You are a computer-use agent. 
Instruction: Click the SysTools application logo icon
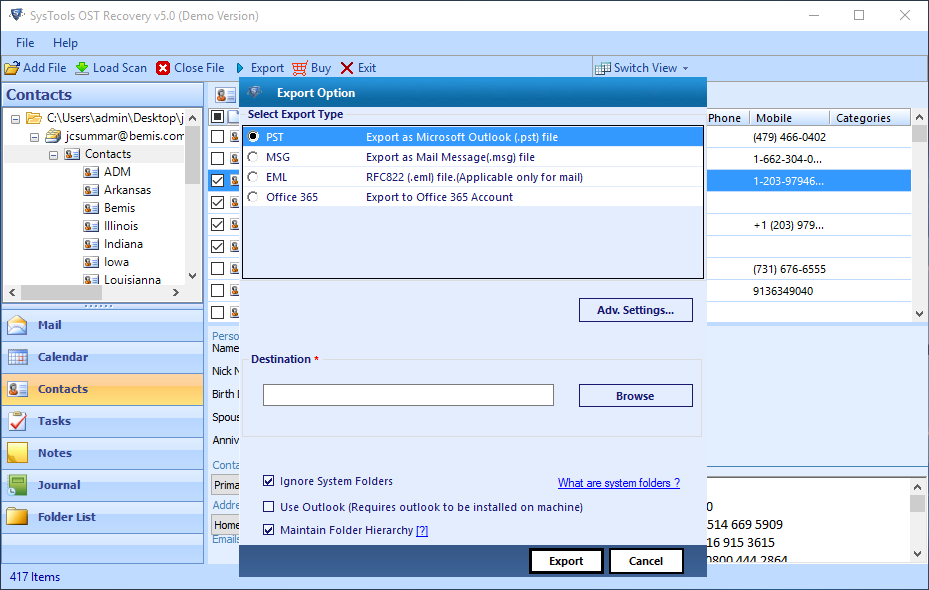[x=17, y=15]
